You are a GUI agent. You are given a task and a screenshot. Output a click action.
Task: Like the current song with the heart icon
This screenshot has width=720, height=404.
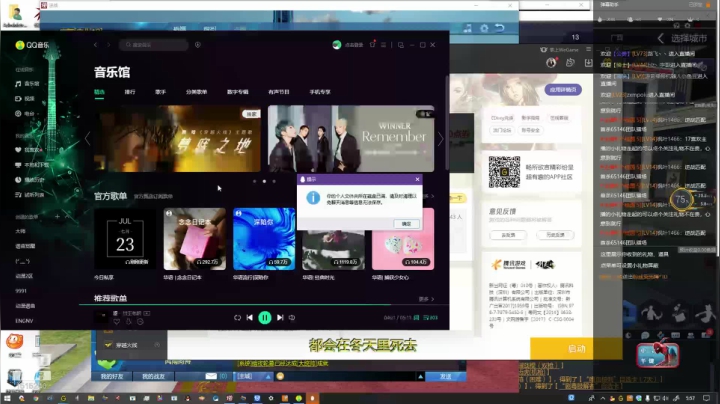tap(117, 322)
